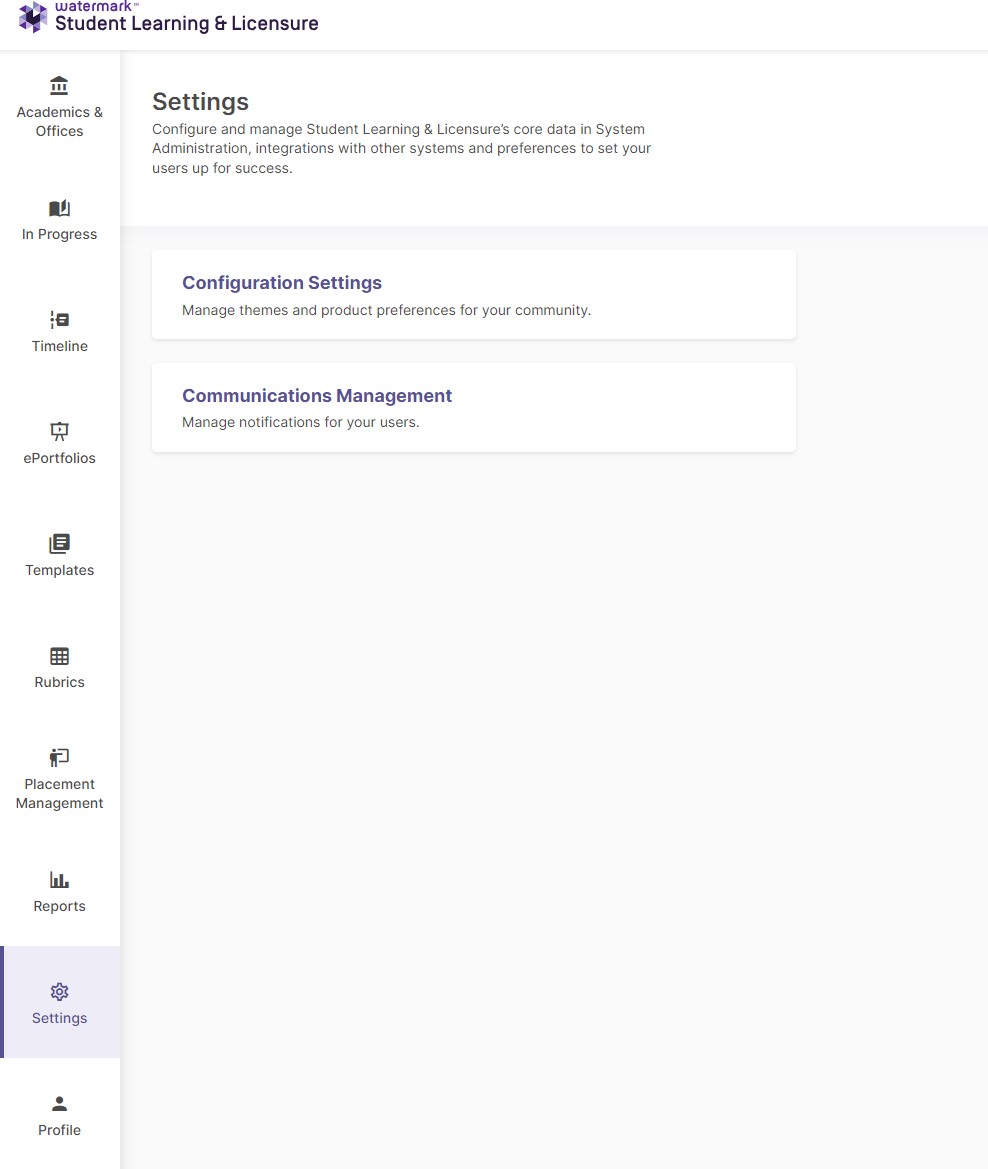Go to Templates label in sidebar

[x=60, y=570]
